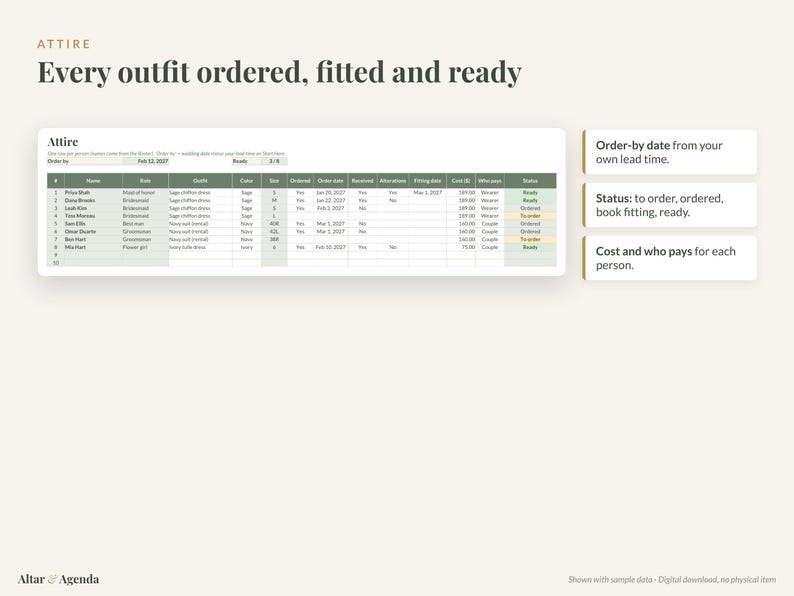The height and width of the screenshot is (596, 794).
Task: Select the Omar Duarte name cell
Action: pos(93,231)
